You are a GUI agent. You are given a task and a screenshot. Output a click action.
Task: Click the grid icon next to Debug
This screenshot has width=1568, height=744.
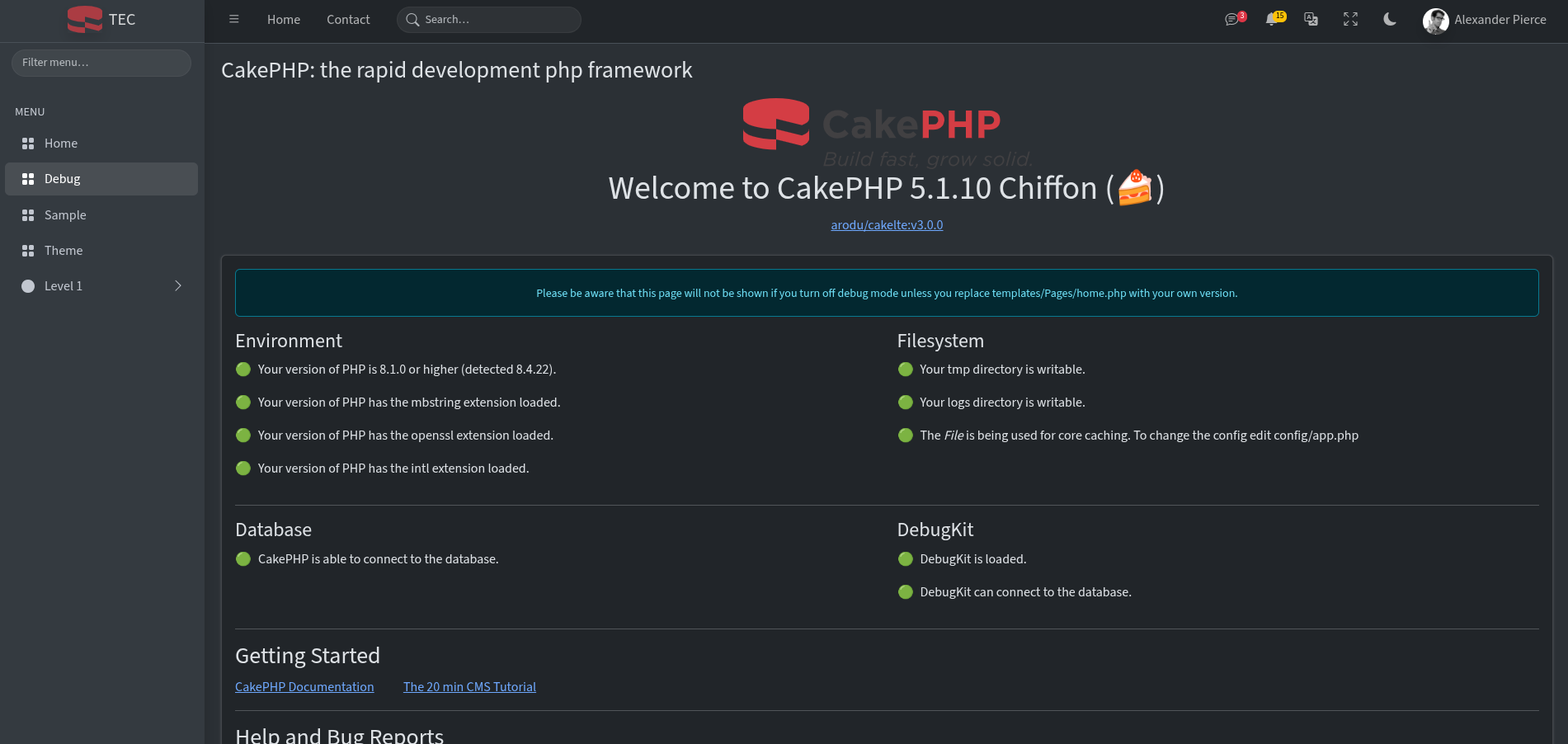[x=28, y=179]
